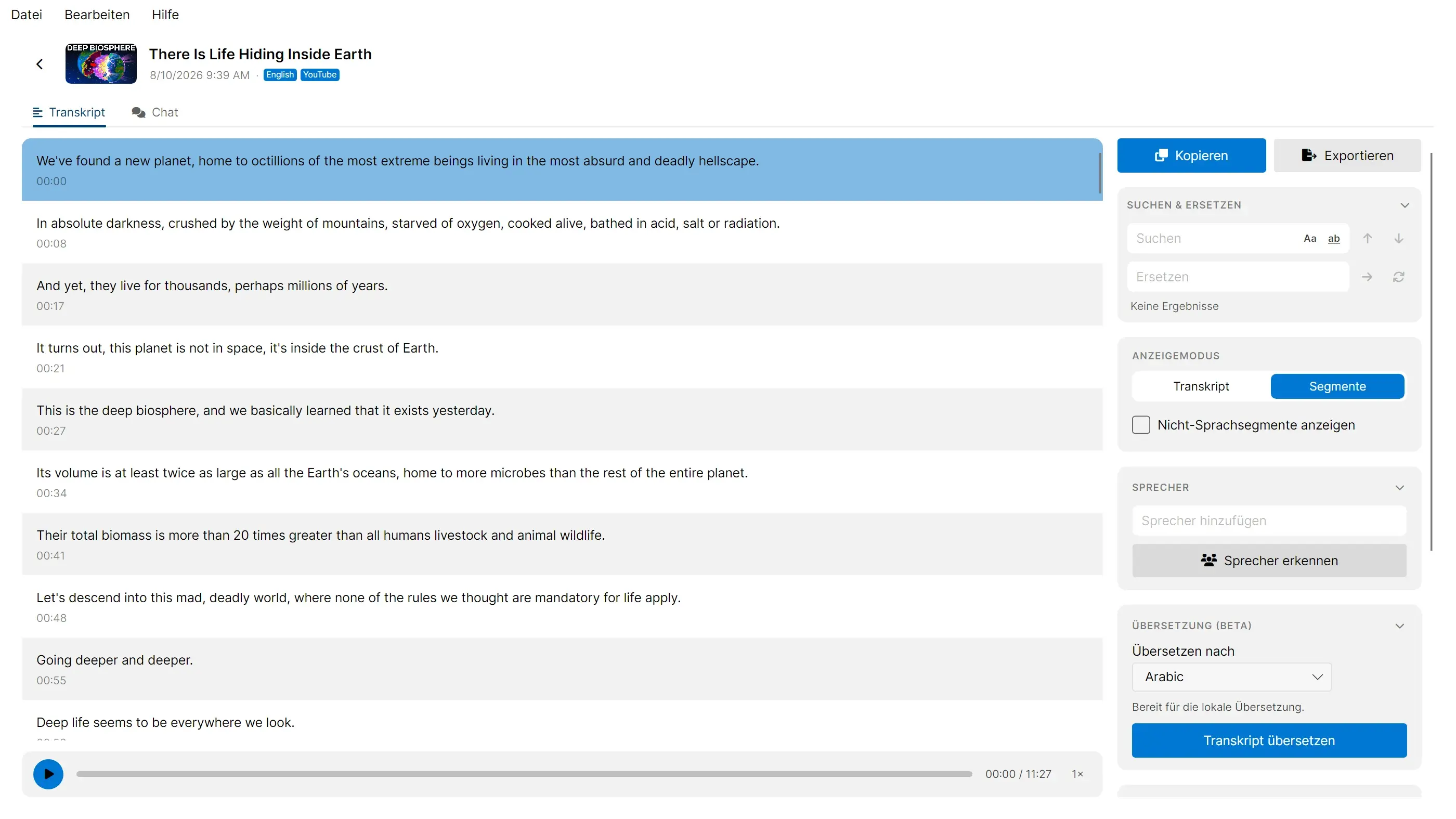This screenshot has width=1456, height=819.
Task: Click timestamp 00:55
Action: tap(51, 681)
